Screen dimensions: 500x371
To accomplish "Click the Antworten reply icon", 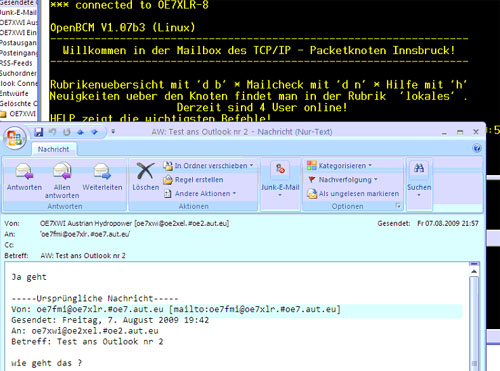I will pyautogui.click(x=24, y=171).
